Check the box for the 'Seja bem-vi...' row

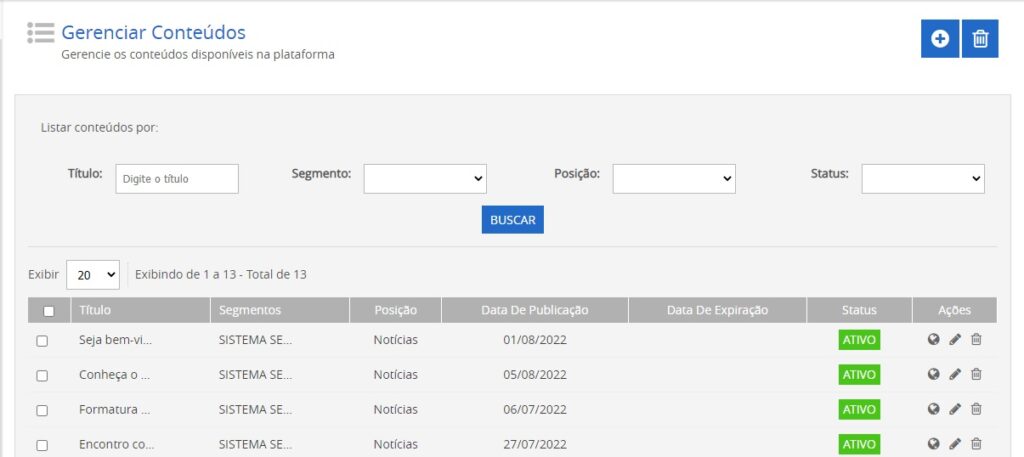[42, 341]
